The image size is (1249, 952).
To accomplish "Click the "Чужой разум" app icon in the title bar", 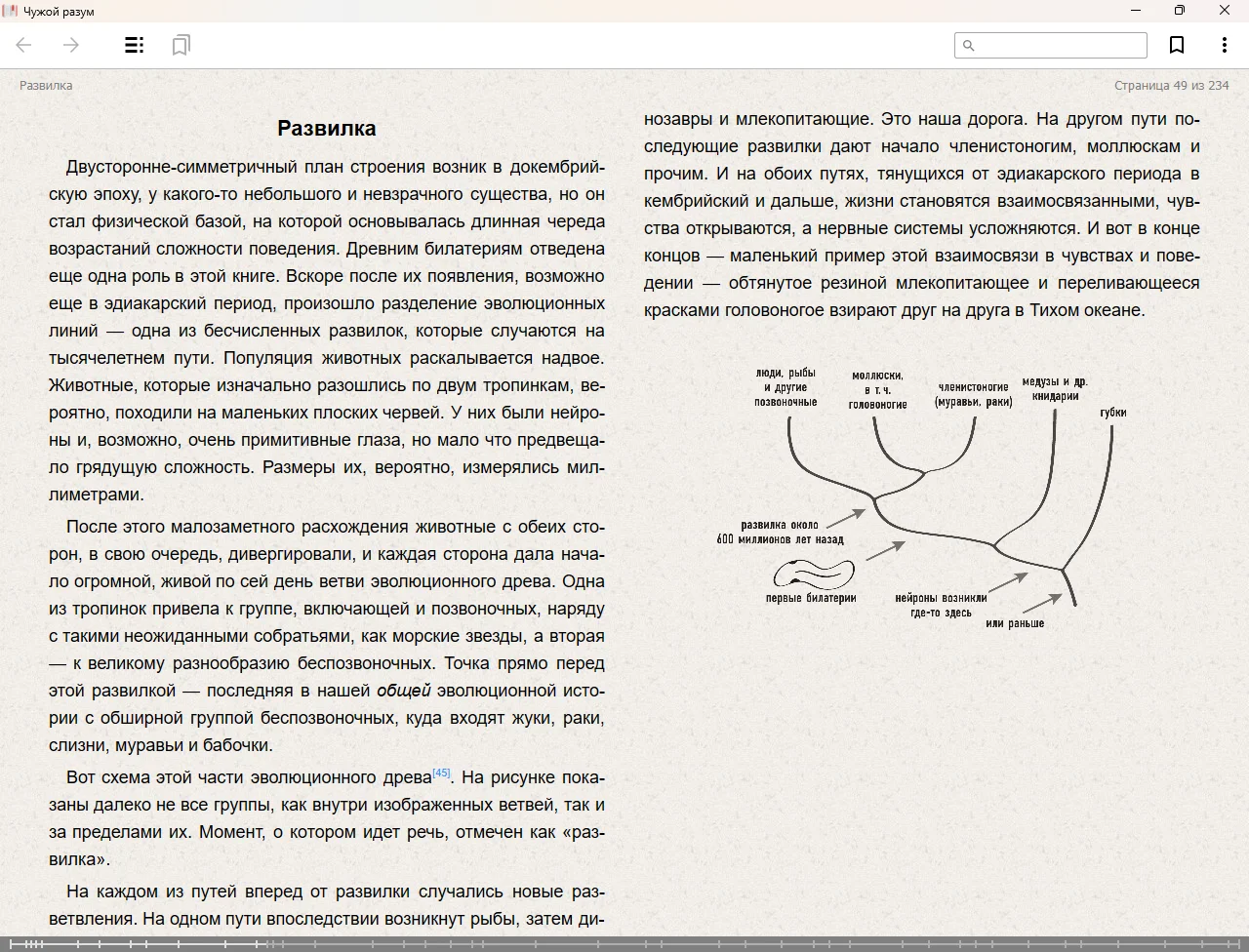I will [x=11, y=11].
